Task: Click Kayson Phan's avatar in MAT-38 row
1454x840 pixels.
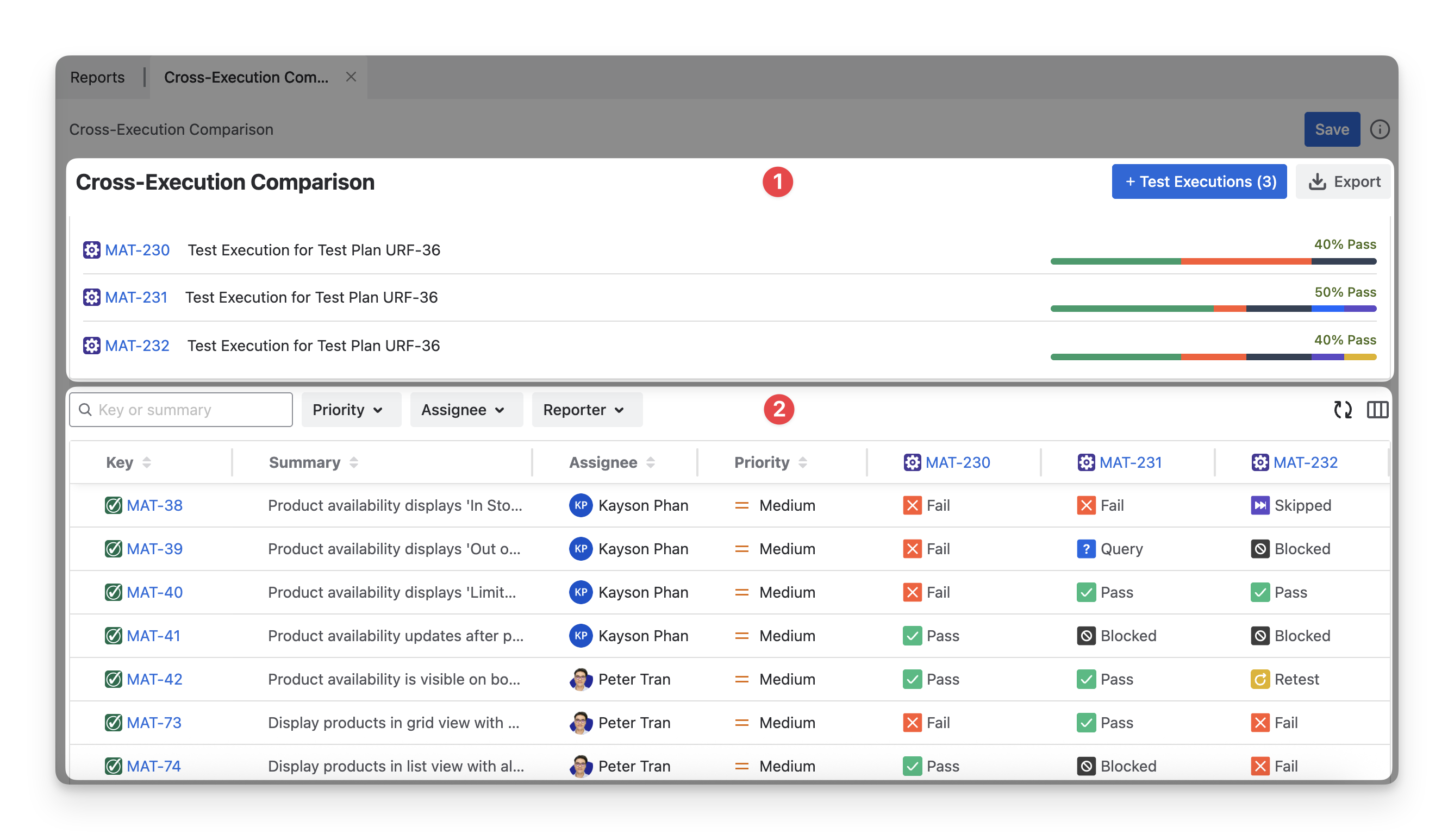Action: [x=581, y=505]
